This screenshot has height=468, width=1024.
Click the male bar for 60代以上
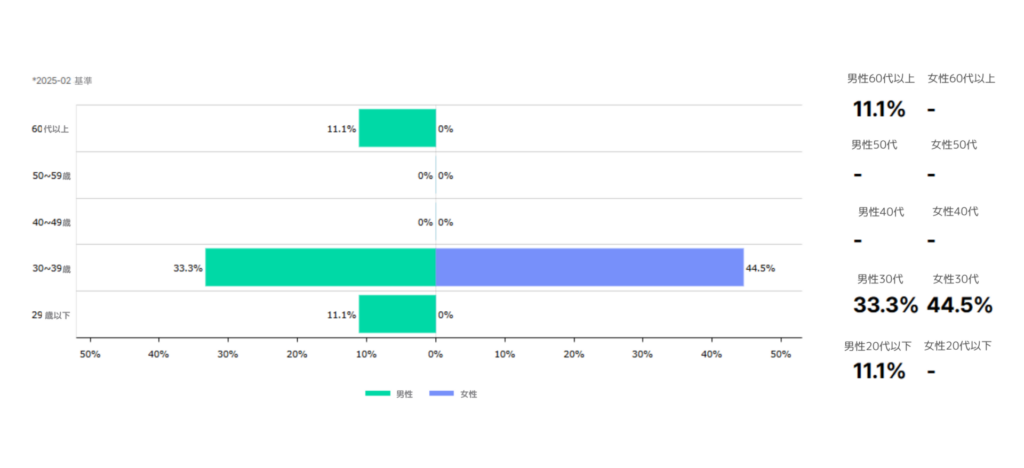pyautogui.click(x=397, y=128)
